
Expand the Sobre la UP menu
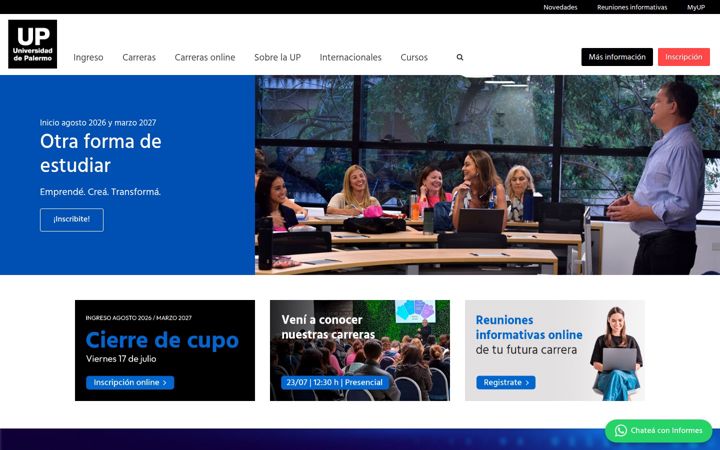coord(278,57)
